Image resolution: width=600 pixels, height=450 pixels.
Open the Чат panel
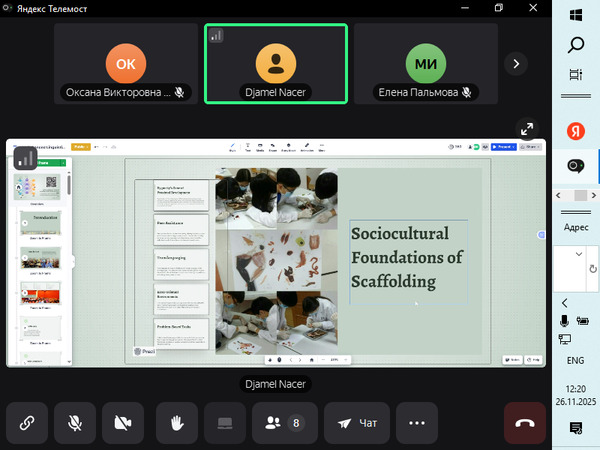[x=357, y=423]
